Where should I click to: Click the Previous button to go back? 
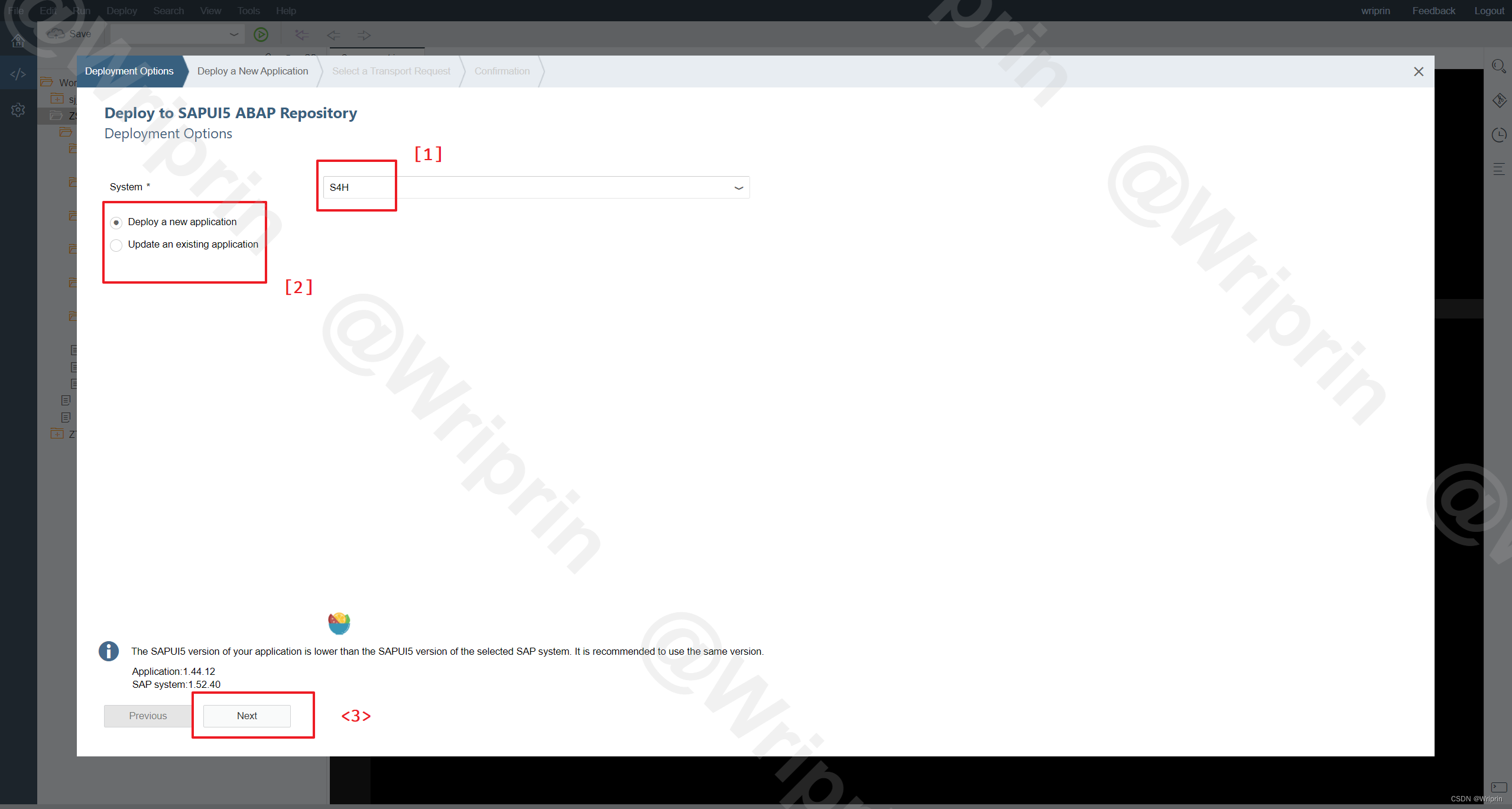pos(147,715)
